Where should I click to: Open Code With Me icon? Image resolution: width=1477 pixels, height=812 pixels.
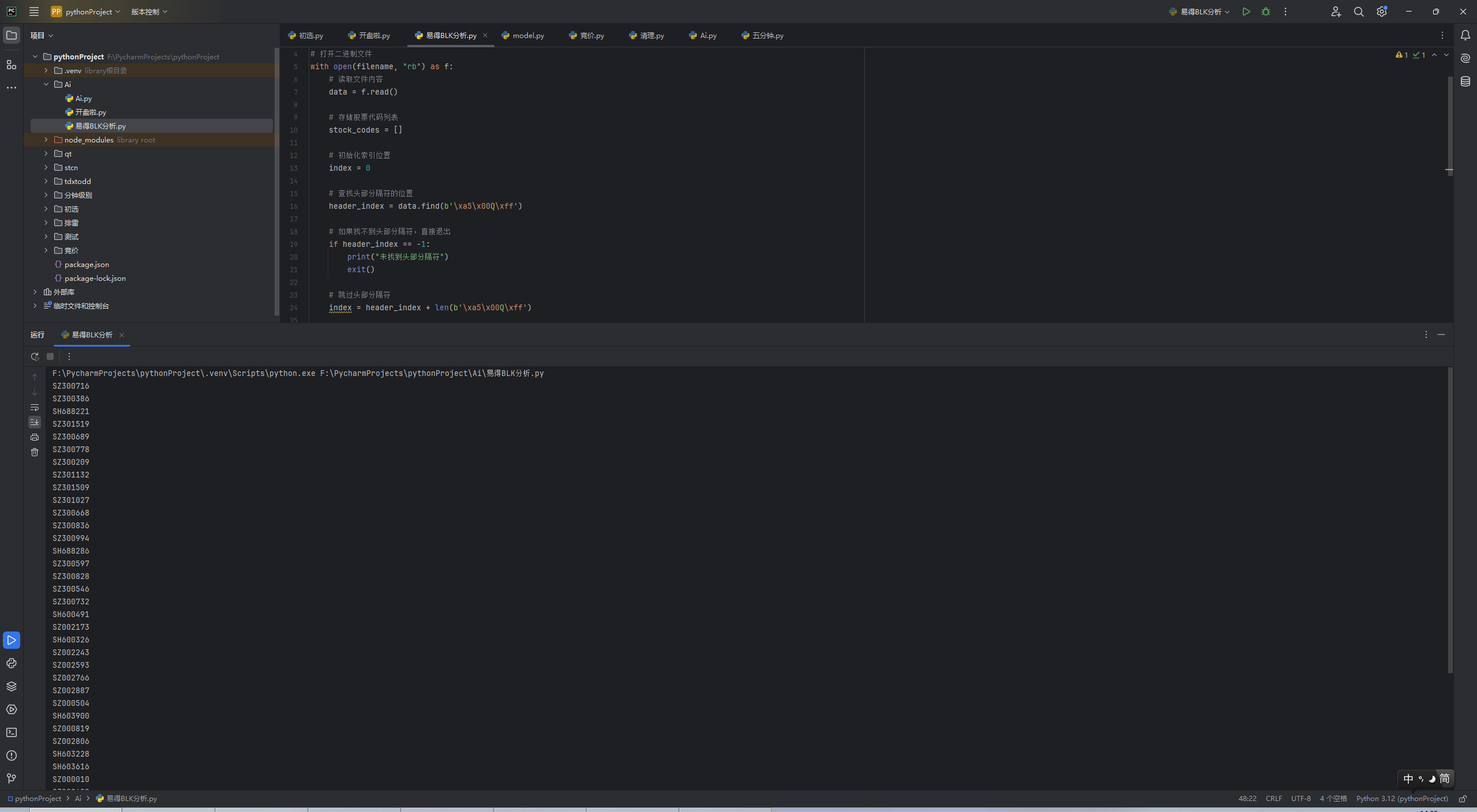1336,12
